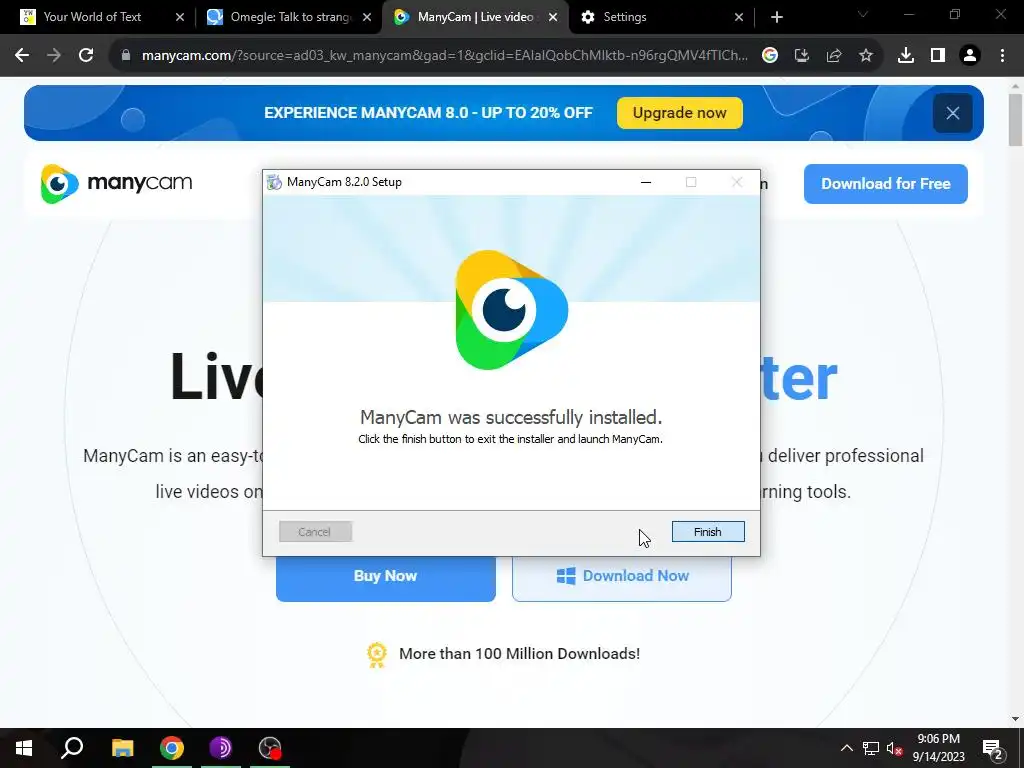The width and height of the screenshot is (1024, 768).
Task: Open the Chrome downloads icon
Action: pos(906,56)
